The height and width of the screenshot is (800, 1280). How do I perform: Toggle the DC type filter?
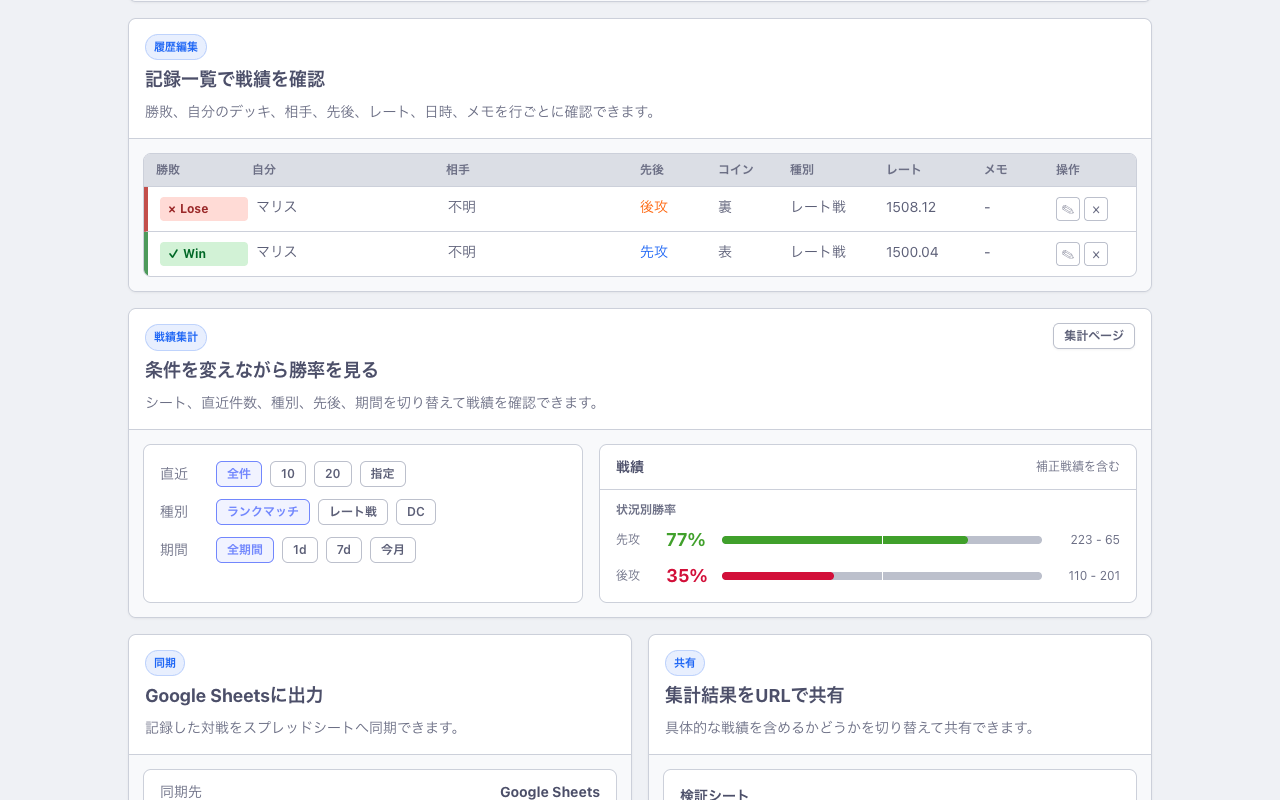pyautogui.click(x=416, y=512)
